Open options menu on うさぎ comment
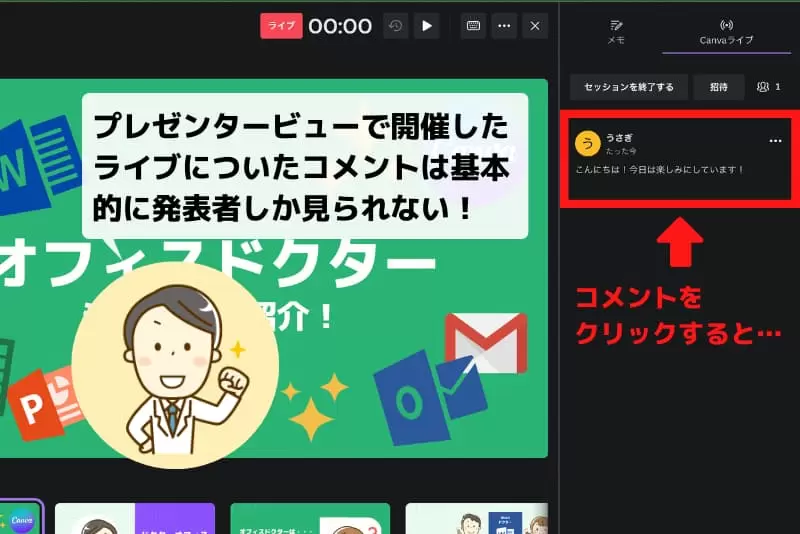Viewport: 800px width, 534px height. pyautogui.click(x=775, y=141)
